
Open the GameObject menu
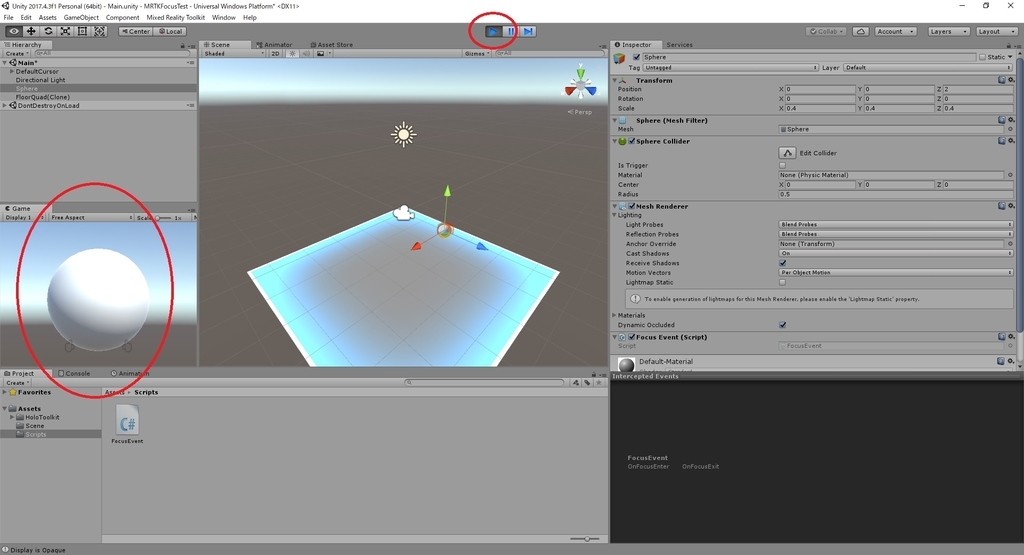point(81,18)
